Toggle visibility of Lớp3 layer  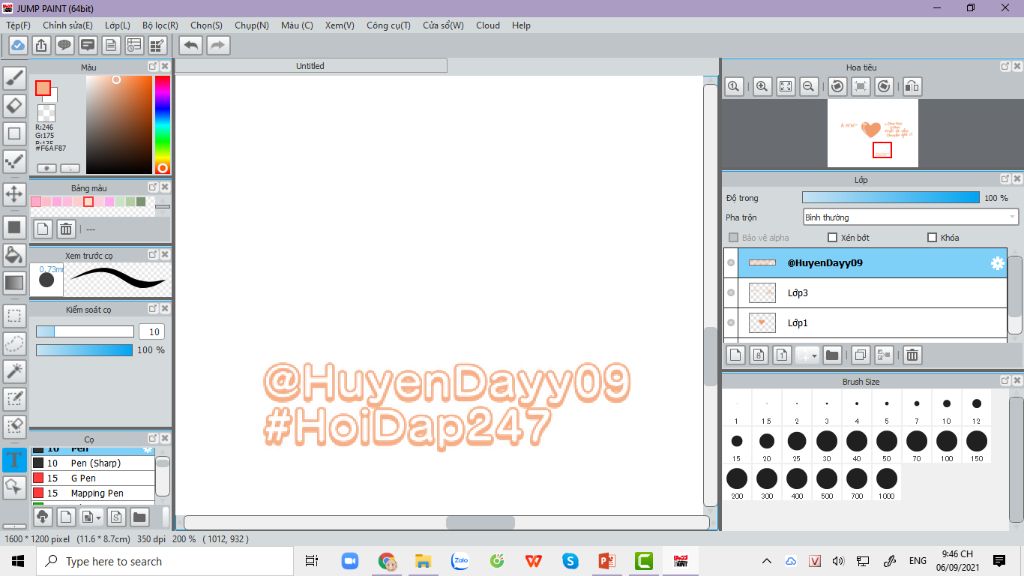(x=731, y=293)
